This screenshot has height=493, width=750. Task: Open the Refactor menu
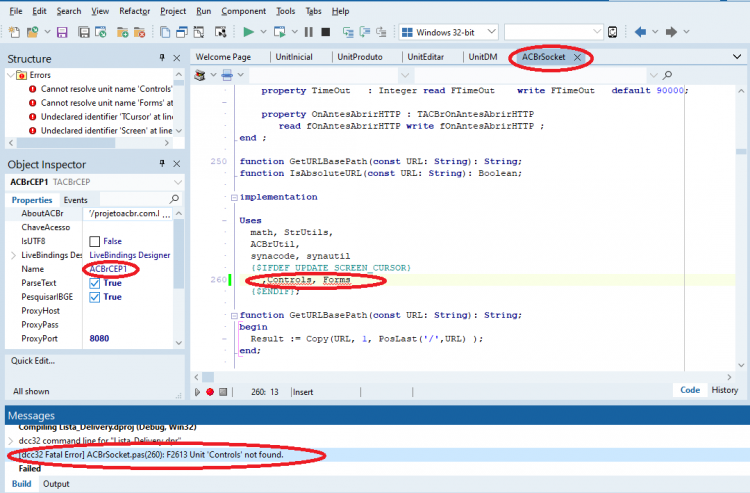[134, 11]
